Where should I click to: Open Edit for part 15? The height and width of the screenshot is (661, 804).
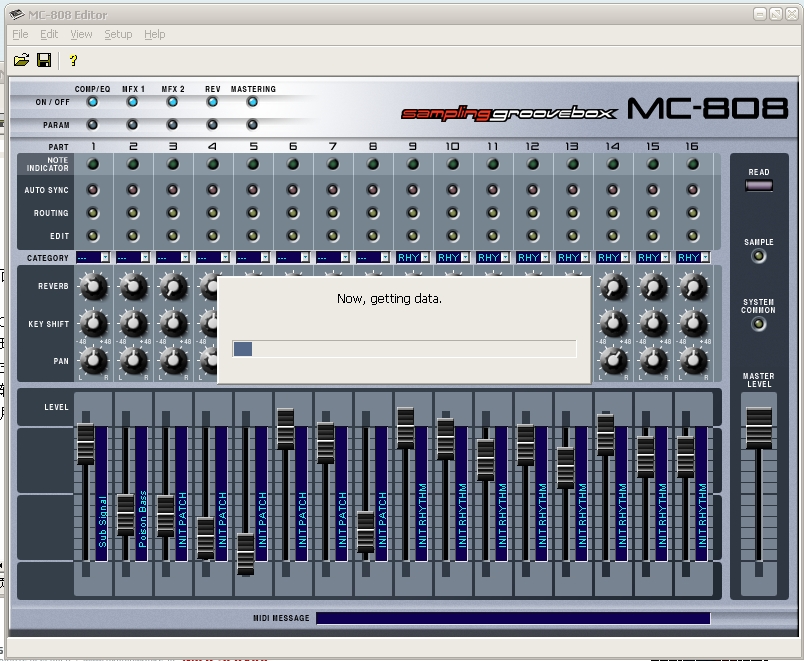point(653,236)
